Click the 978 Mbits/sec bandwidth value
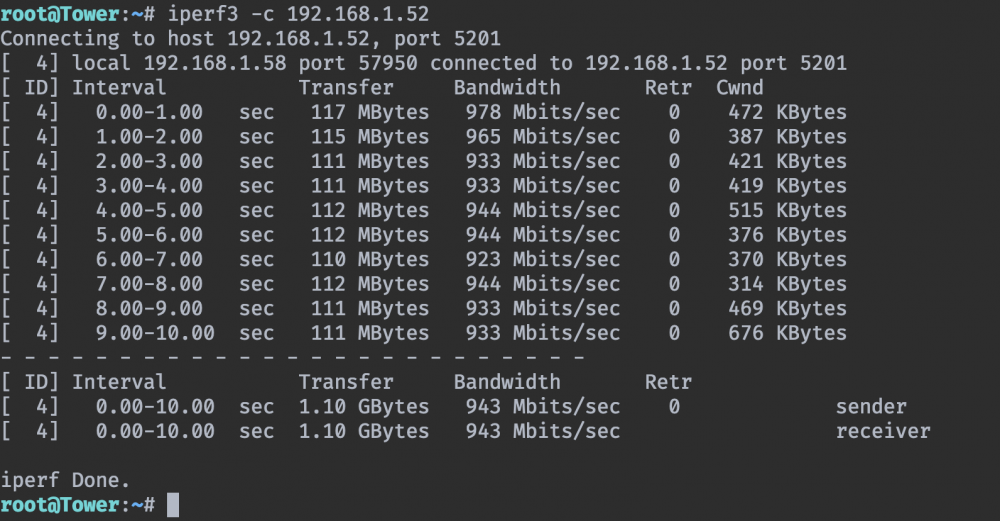 click(x=543, y=112)
